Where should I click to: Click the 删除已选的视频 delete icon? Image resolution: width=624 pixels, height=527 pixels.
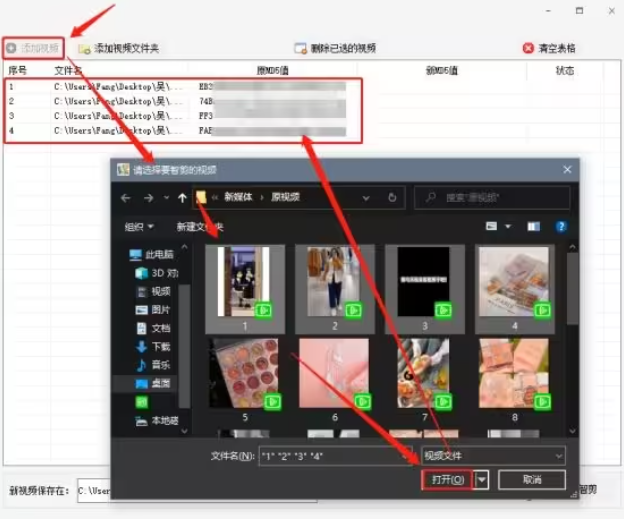(299, 48)
